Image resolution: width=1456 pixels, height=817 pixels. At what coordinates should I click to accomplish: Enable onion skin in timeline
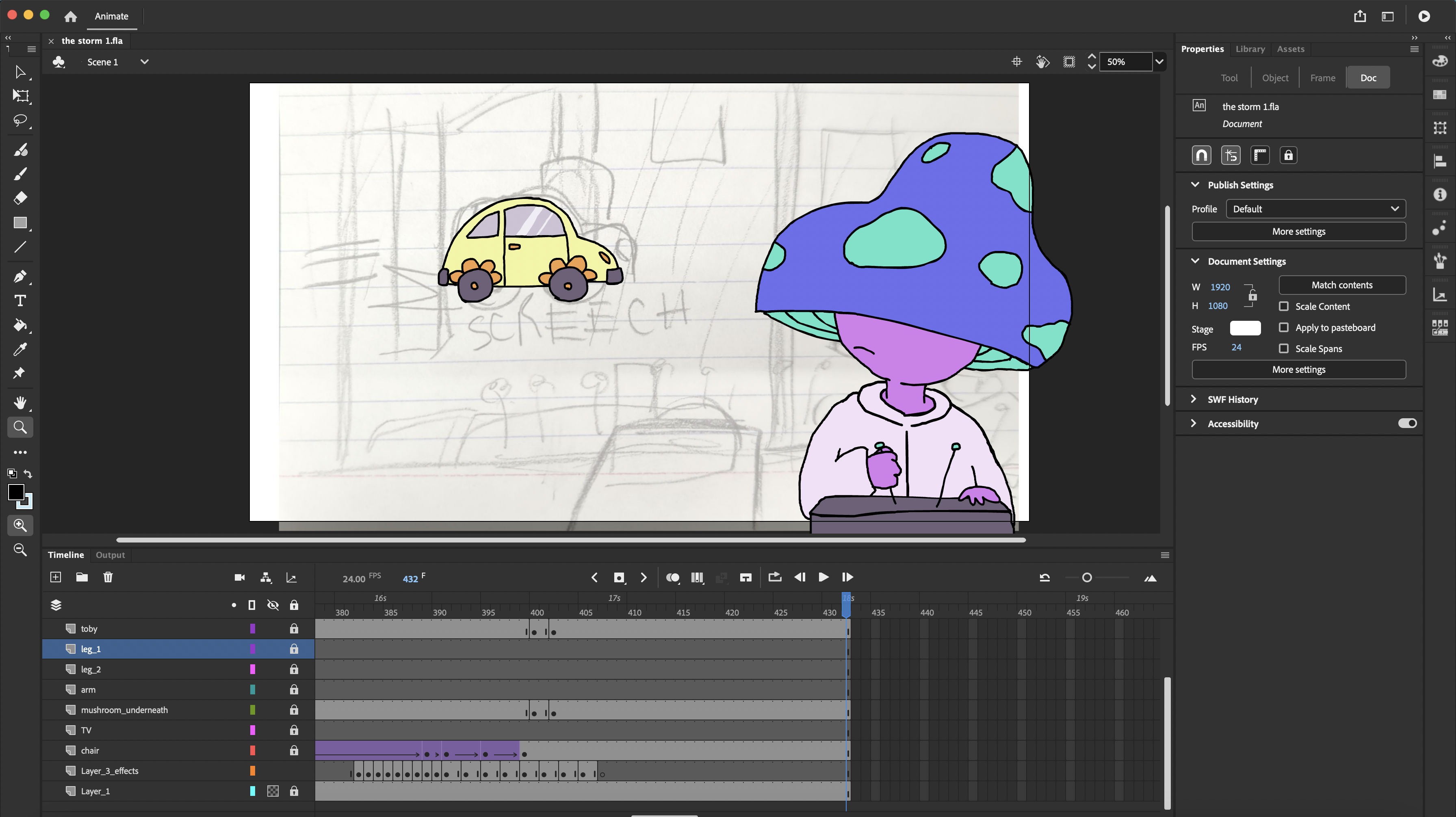[x=673, y=577]
